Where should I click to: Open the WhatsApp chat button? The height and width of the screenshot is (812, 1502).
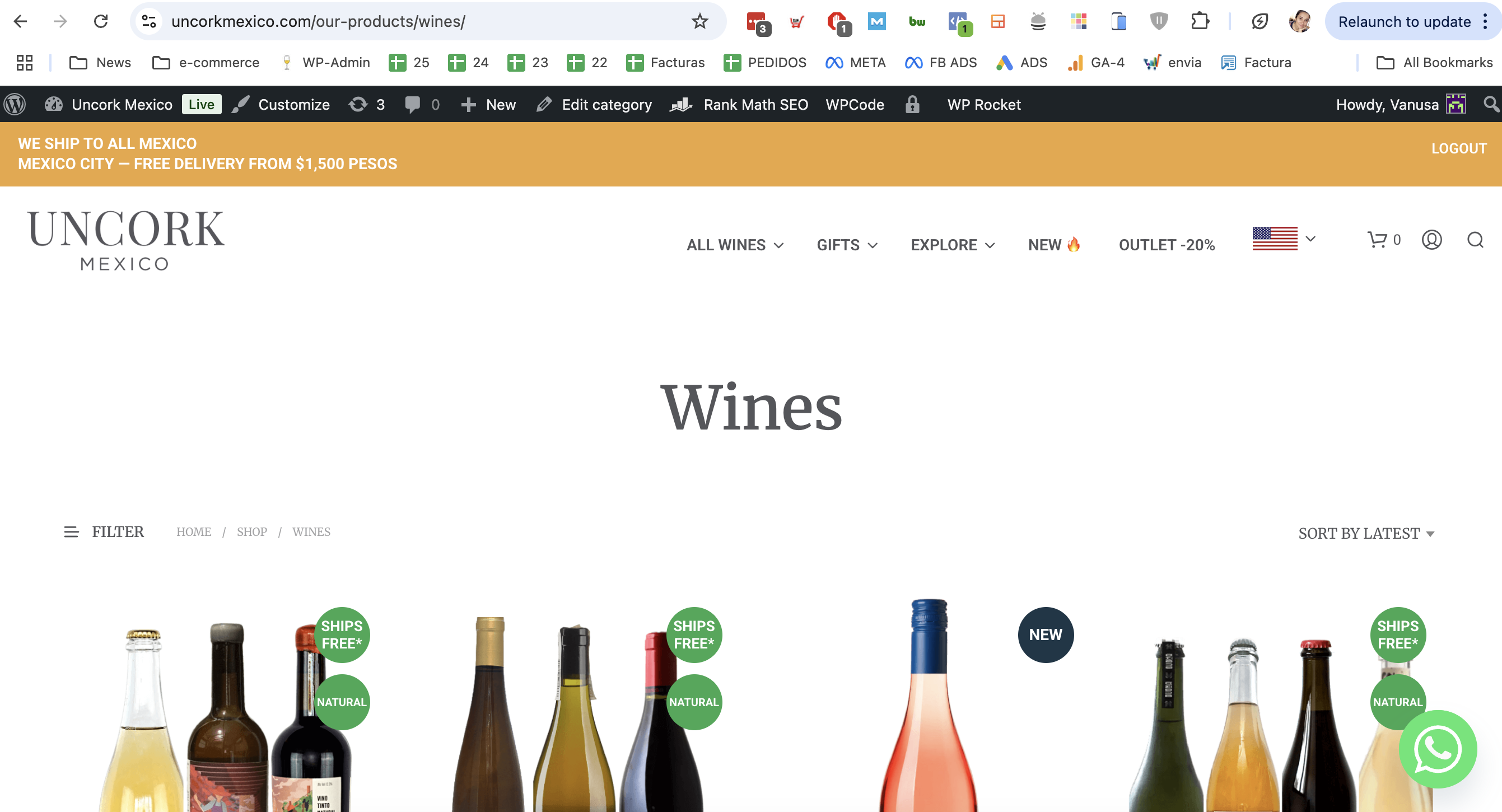(1438, 749)
